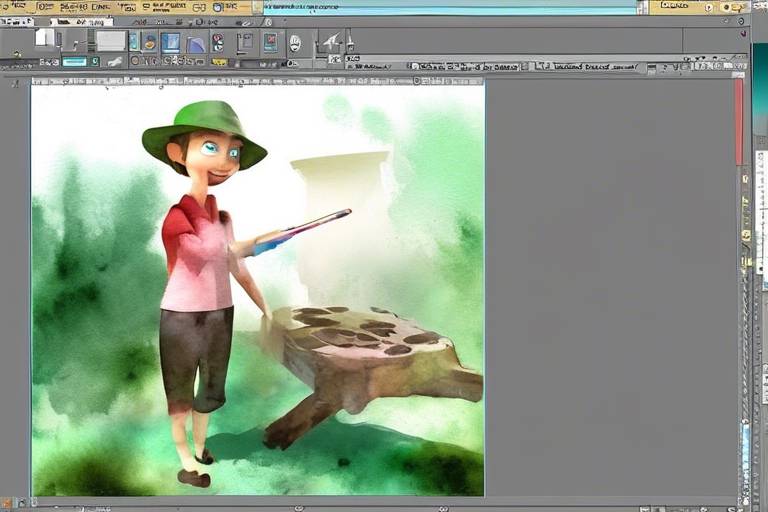Click the yellow label button in the options row

(x=219, y=62)
